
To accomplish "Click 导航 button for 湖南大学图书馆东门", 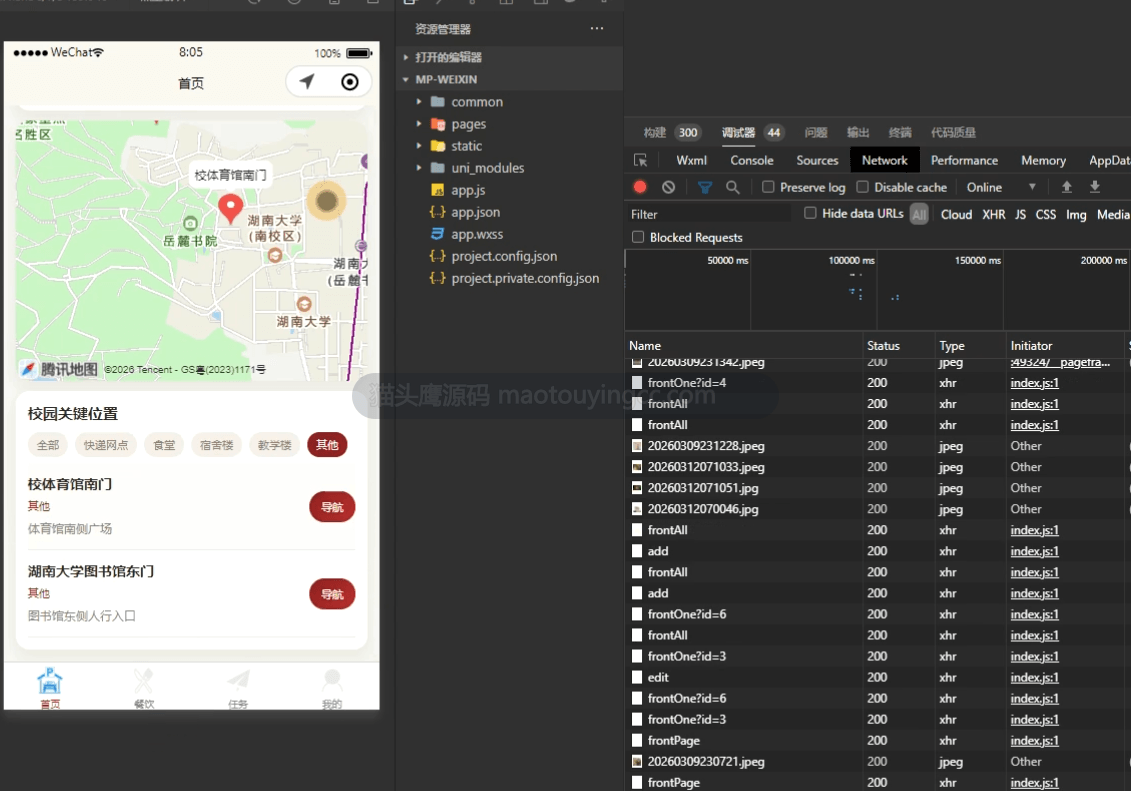I will coord(332,594).
